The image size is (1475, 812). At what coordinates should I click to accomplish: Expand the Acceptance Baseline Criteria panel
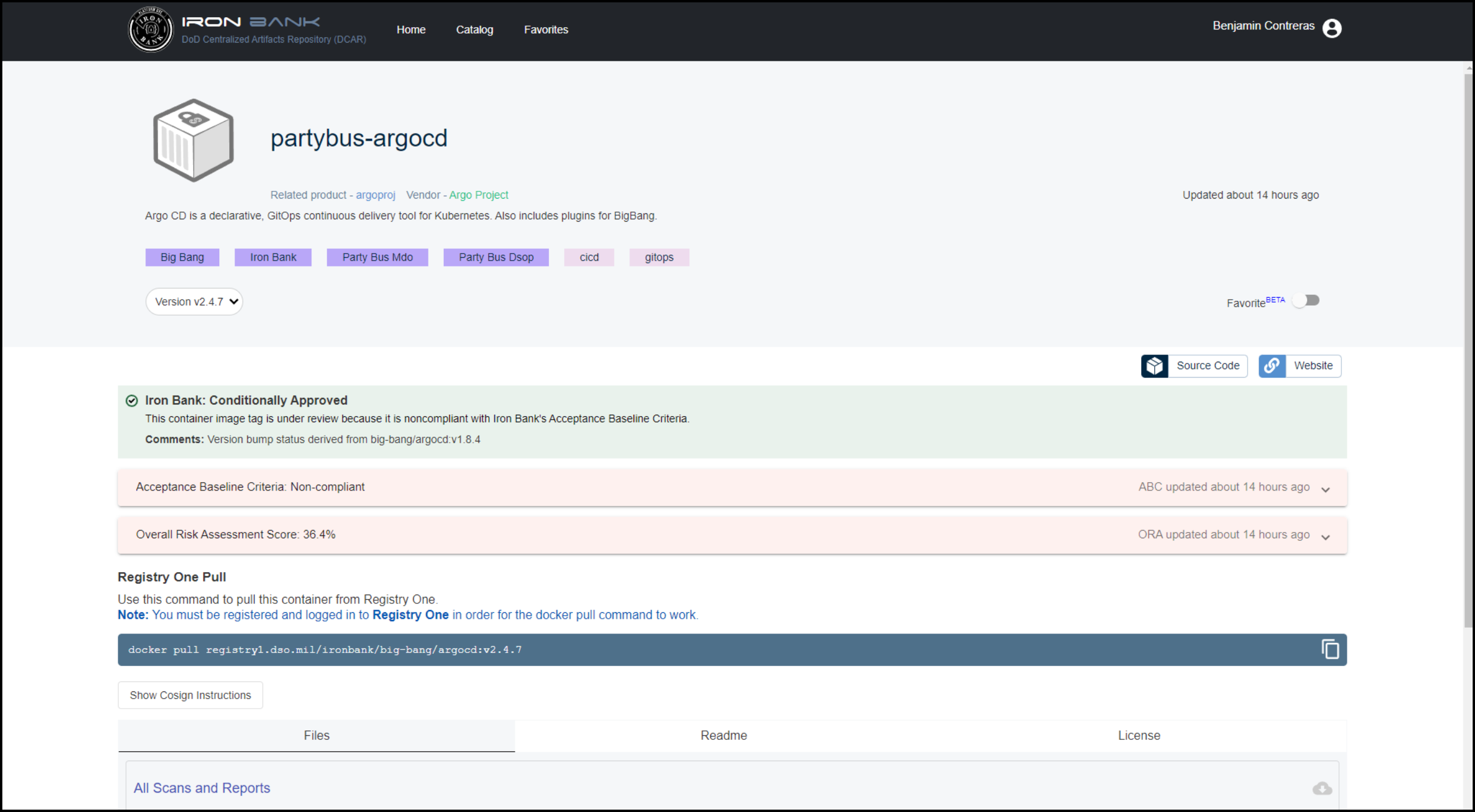click(x=732, y=488)
